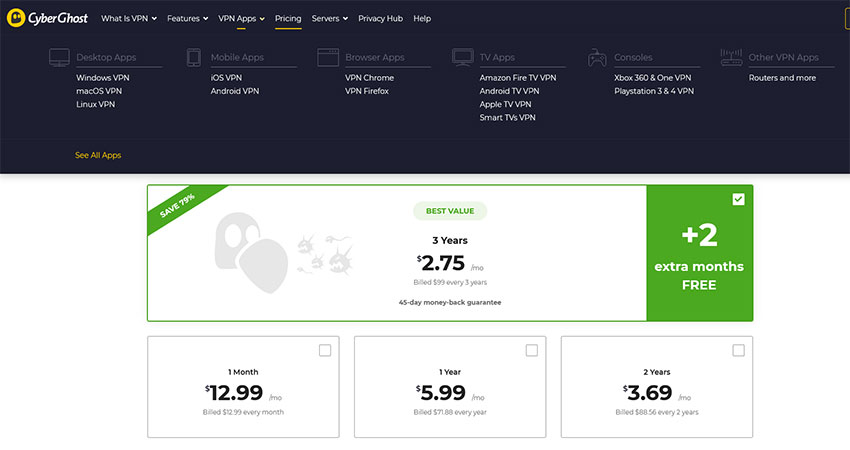Check the 2 Years plan checkbox
Screen dimensions: 850x450
click(x=738, y=350)
